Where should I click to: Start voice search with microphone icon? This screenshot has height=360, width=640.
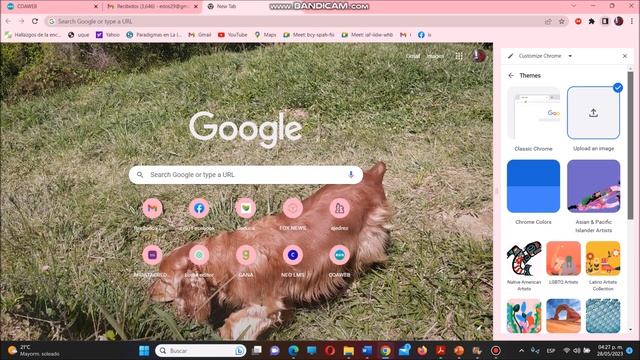pyautogui.click(x=351, y=175)
